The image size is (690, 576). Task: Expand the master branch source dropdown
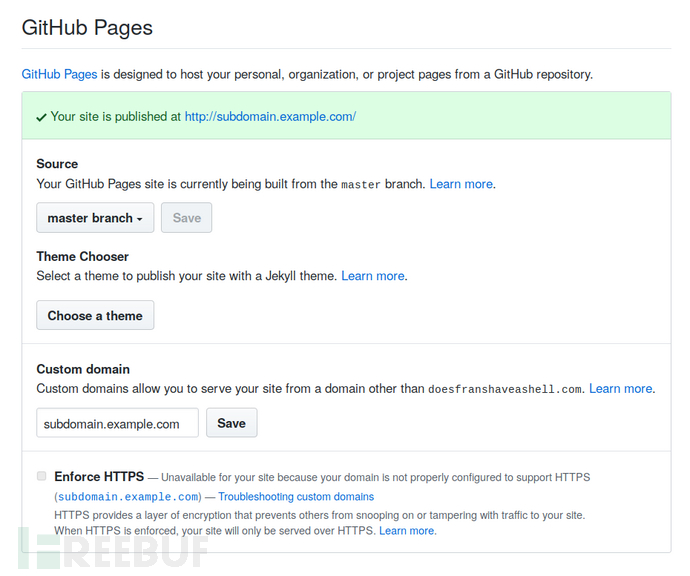(95, 218)
